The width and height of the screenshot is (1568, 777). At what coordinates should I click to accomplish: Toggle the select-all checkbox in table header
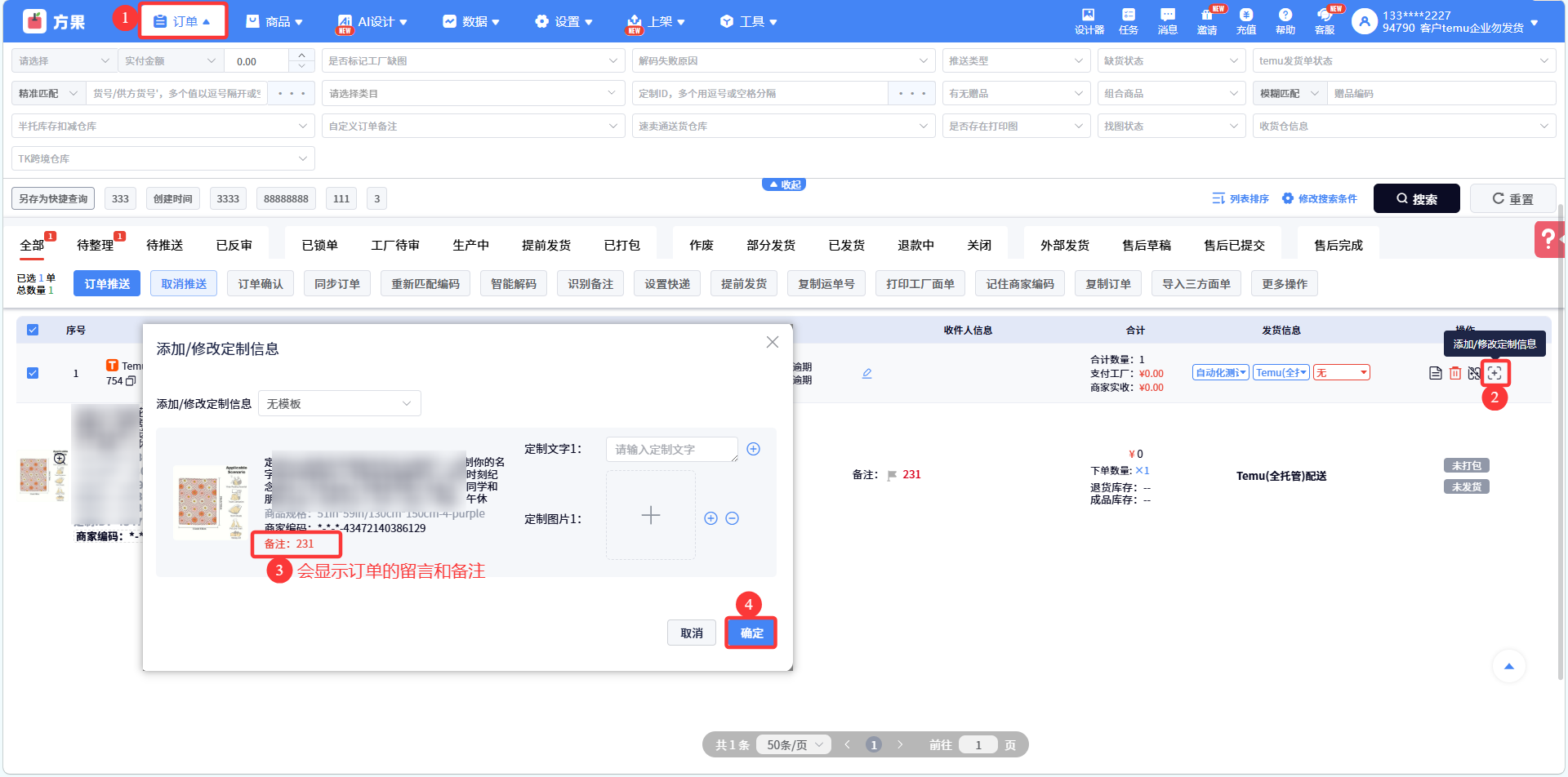click(33, 330)
